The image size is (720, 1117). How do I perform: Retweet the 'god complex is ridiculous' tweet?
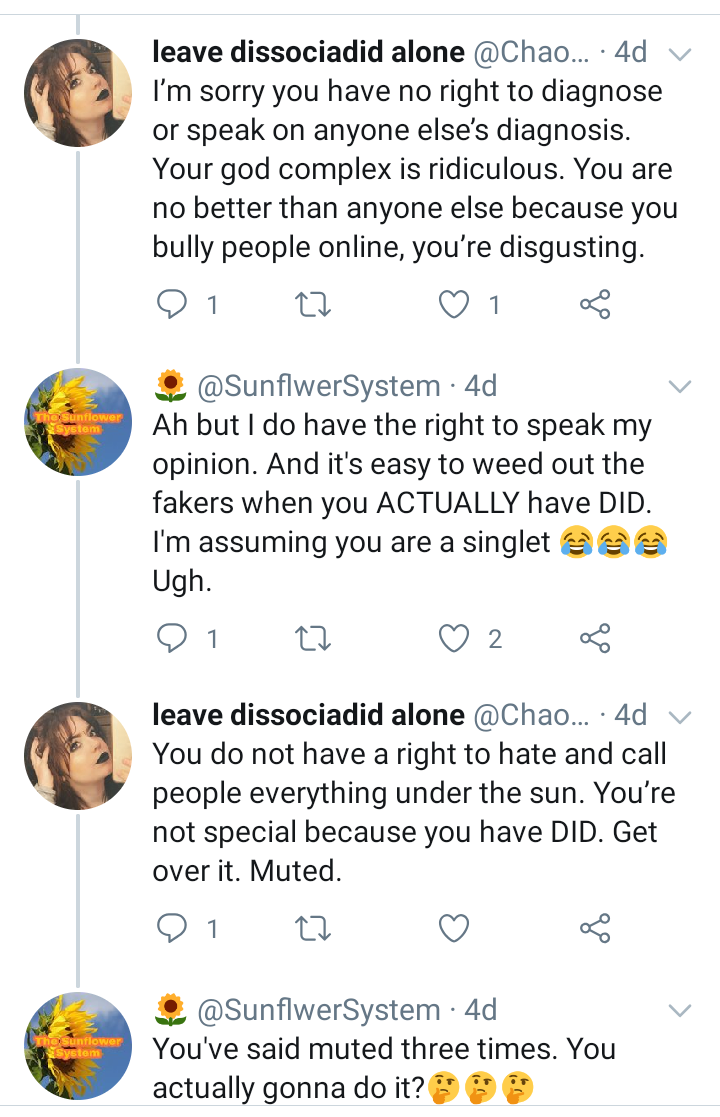pos(314,304)
